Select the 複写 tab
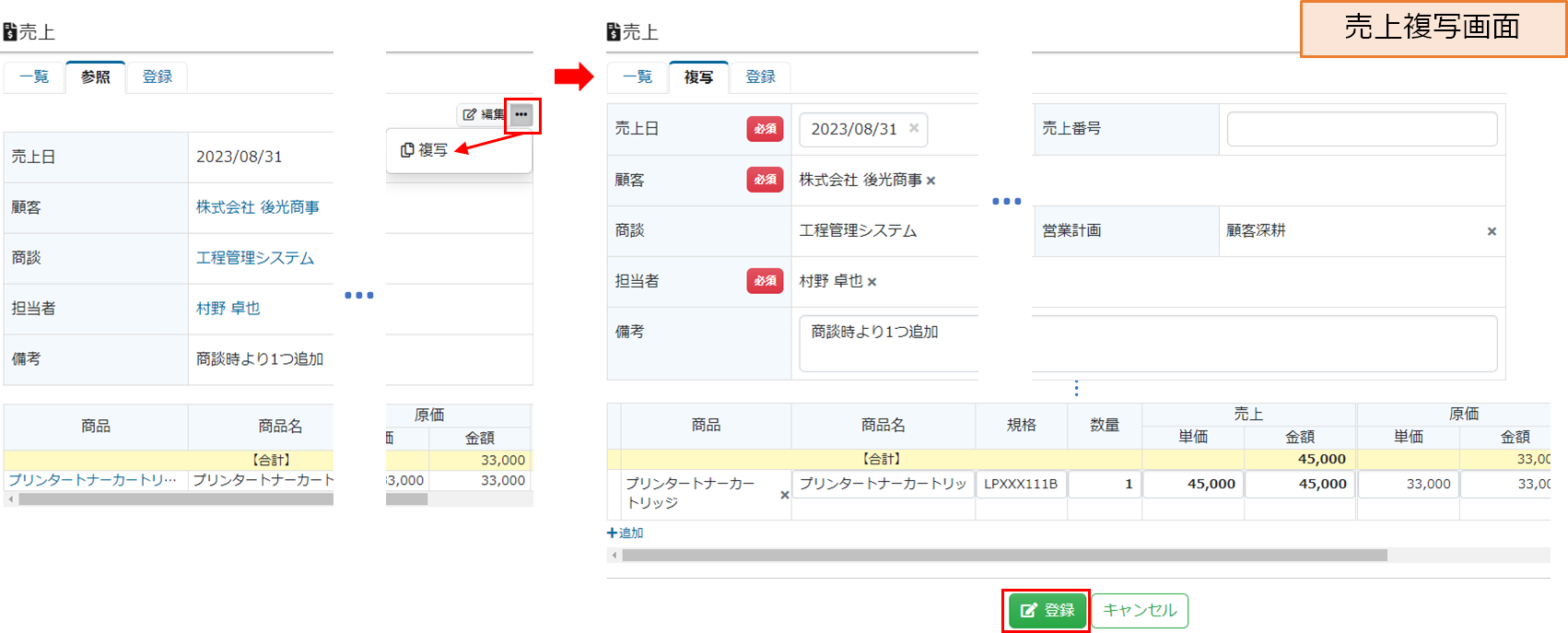Viewport: 1568px width, 633px height. (698, 76)
